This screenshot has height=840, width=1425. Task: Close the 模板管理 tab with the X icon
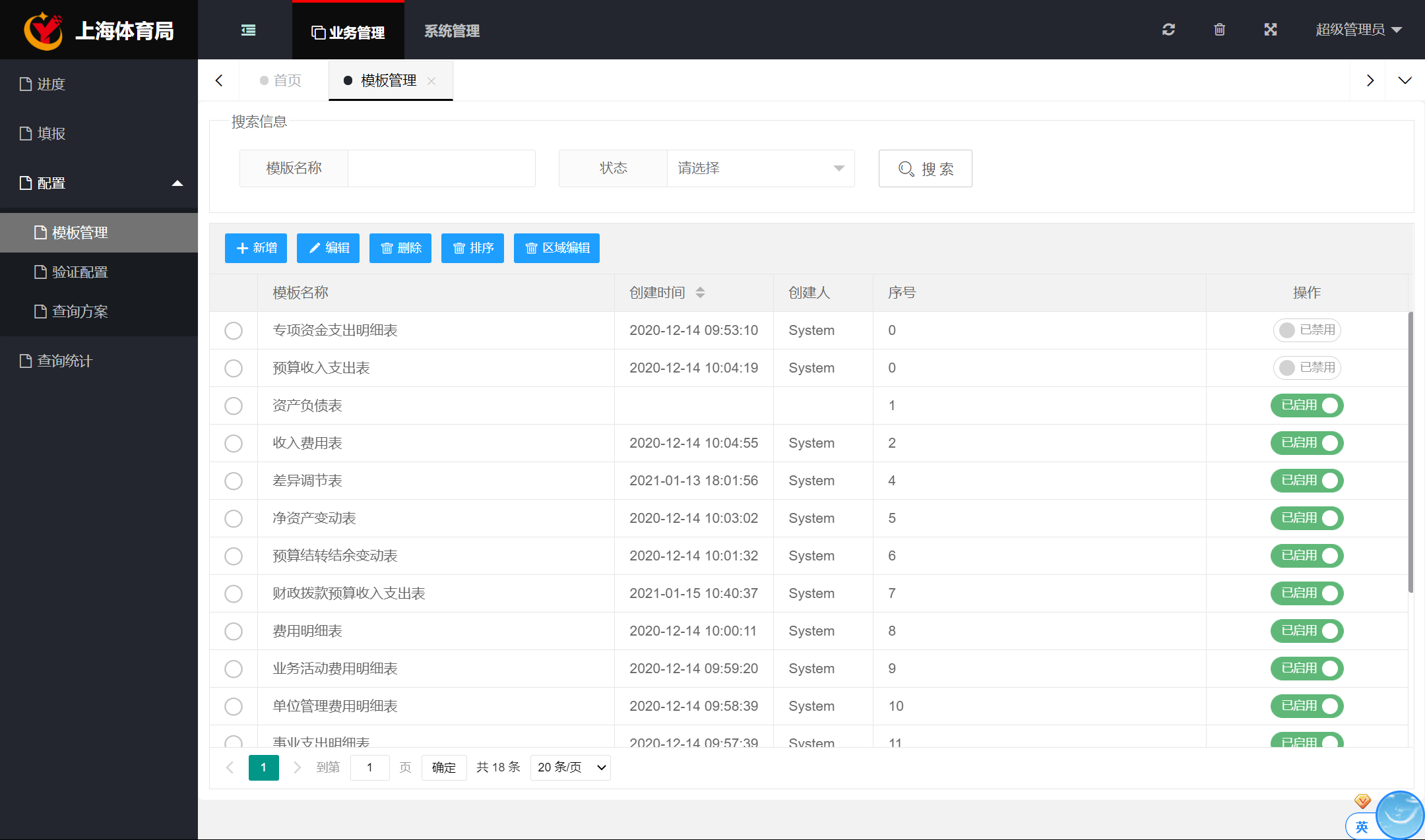point(431,81)
